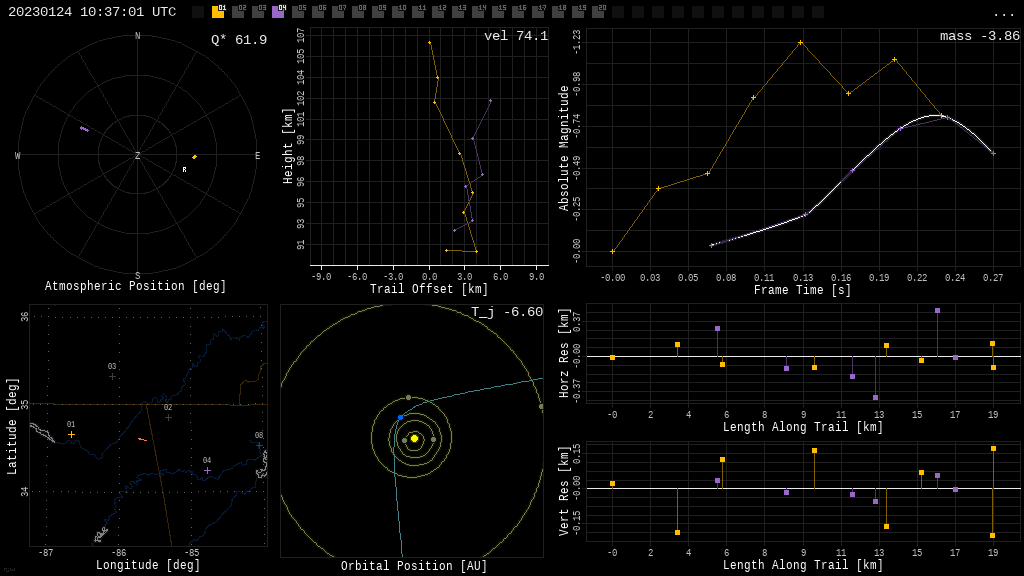The height and width of the screenshot is (576, 1024).
Task: Click the Trail Offset [km] axis label
Action: [x=428, y=289]
